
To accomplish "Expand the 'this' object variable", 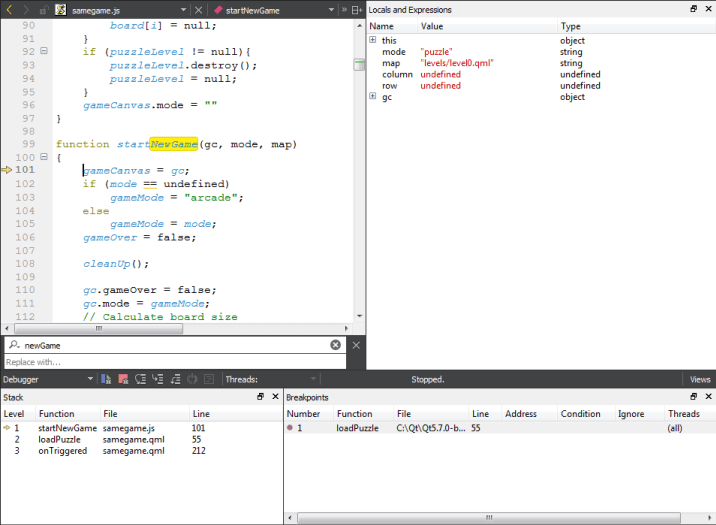I will [x=373, y=41].
